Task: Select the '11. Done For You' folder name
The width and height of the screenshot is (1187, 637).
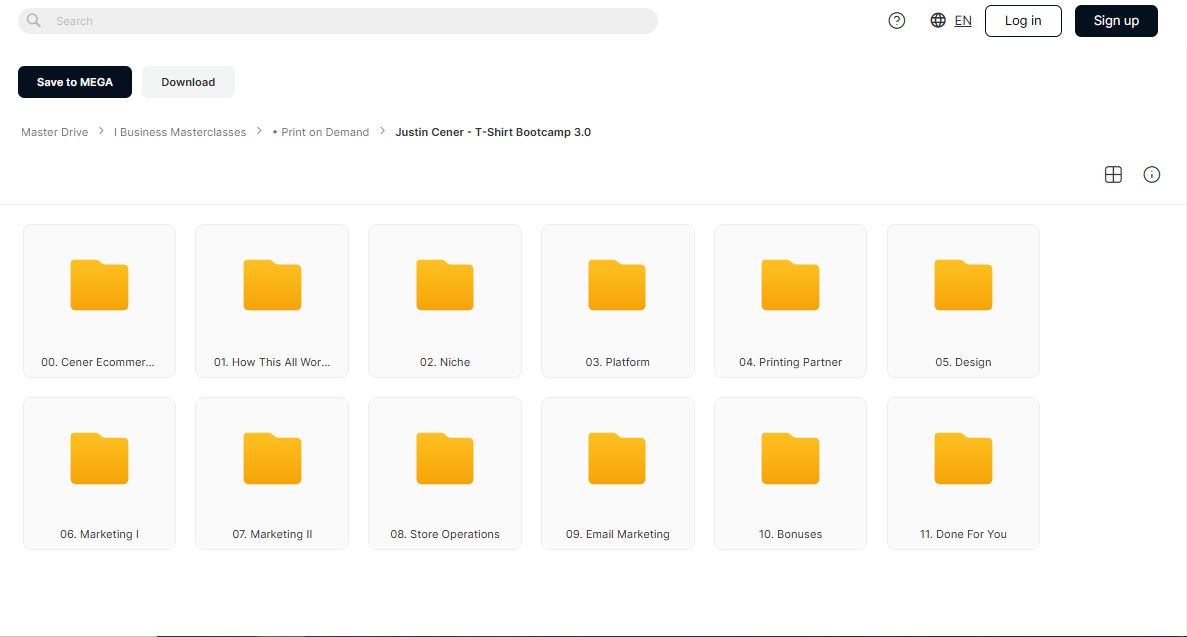Action: [x=963, y=534]
